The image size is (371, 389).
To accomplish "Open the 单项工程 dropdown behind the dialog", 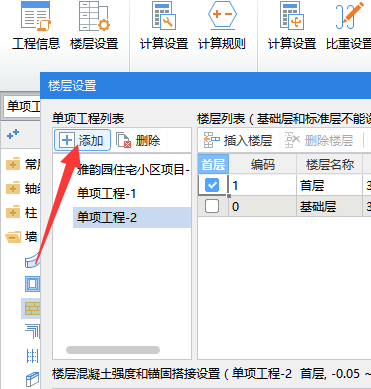I will (22, 107).
